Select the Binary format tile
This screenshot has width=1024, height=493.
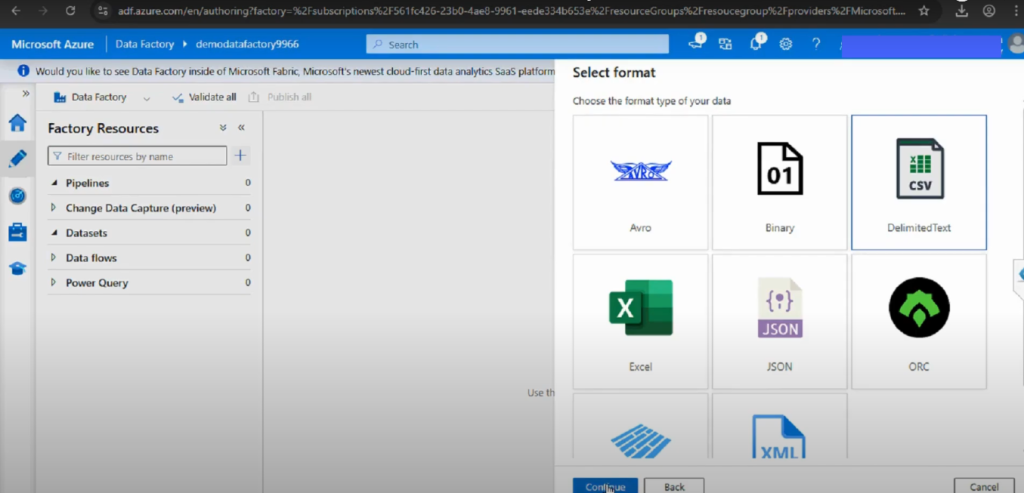(x=780, y=182)
